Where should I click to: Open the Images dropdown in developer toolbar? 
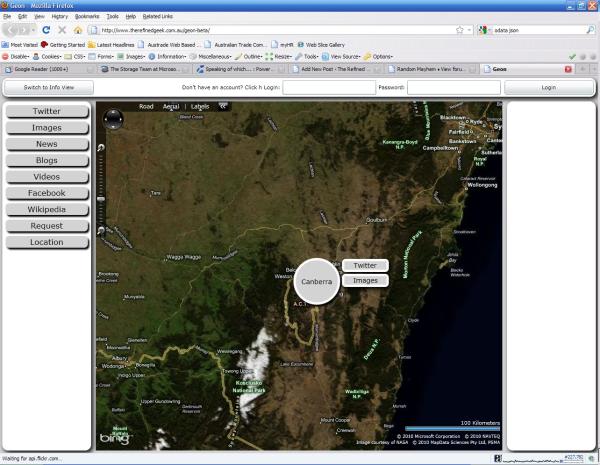click(131, 57)
